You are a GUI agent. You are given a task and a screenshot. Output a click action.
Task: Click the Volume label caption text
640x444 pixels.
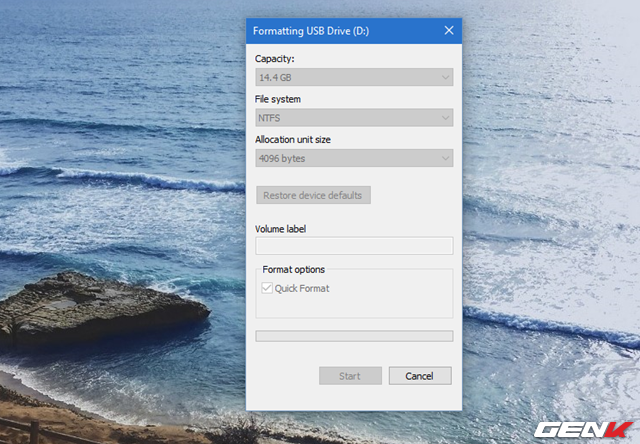pyautogui.click(x=280, y=229)
